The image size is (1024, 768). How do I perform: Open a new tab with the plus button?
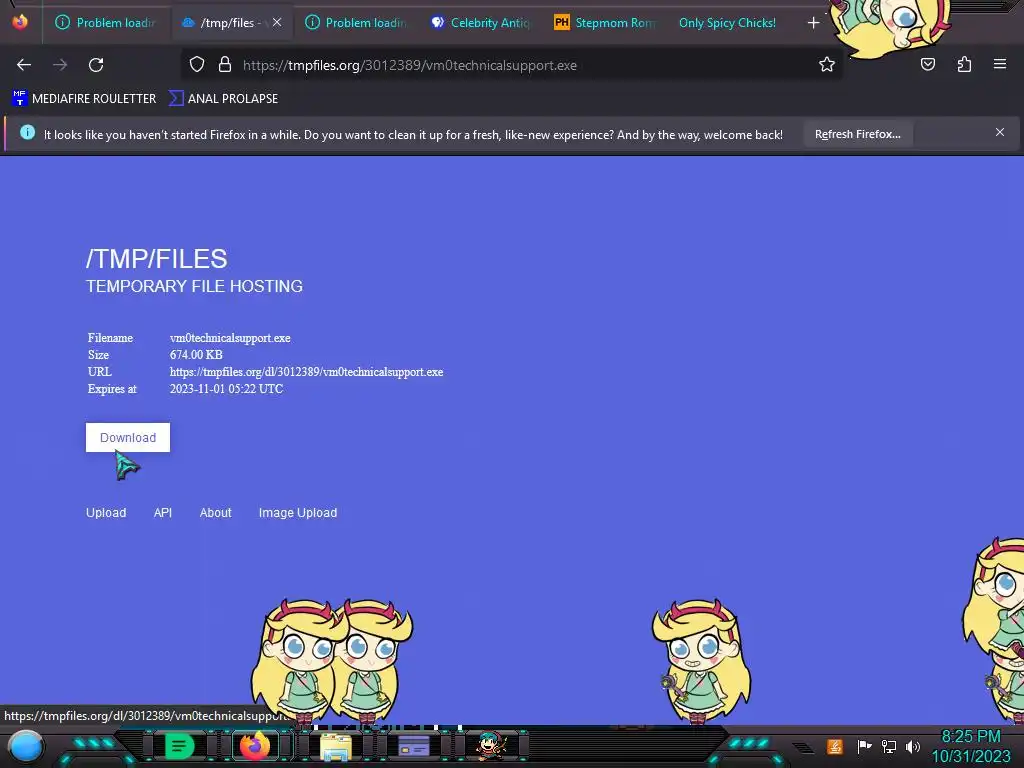[813, 23]
